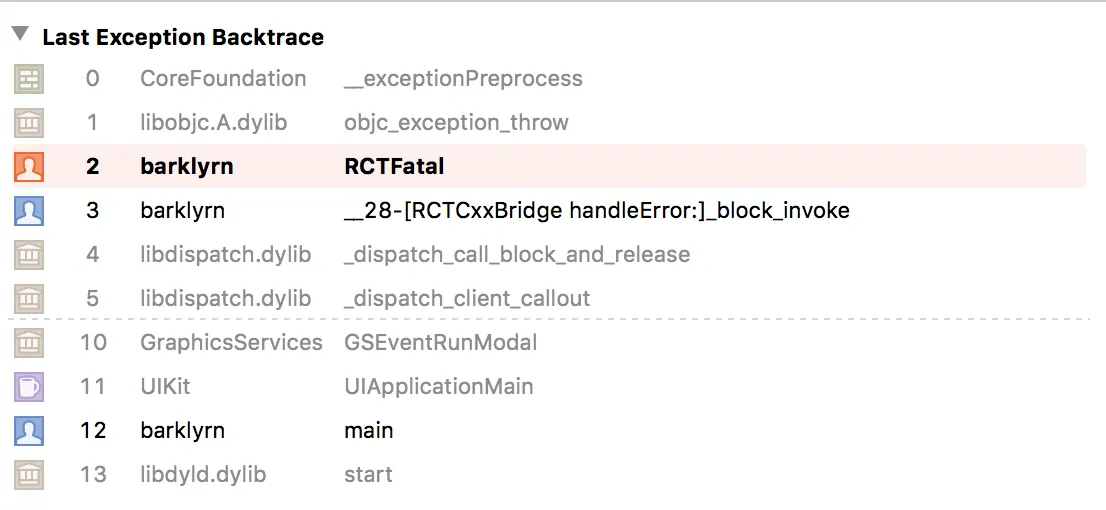Click the CoreFoundation framework icon on frame 0
The width and height of the screenshot is (1106, 510).
click(29, 79)
